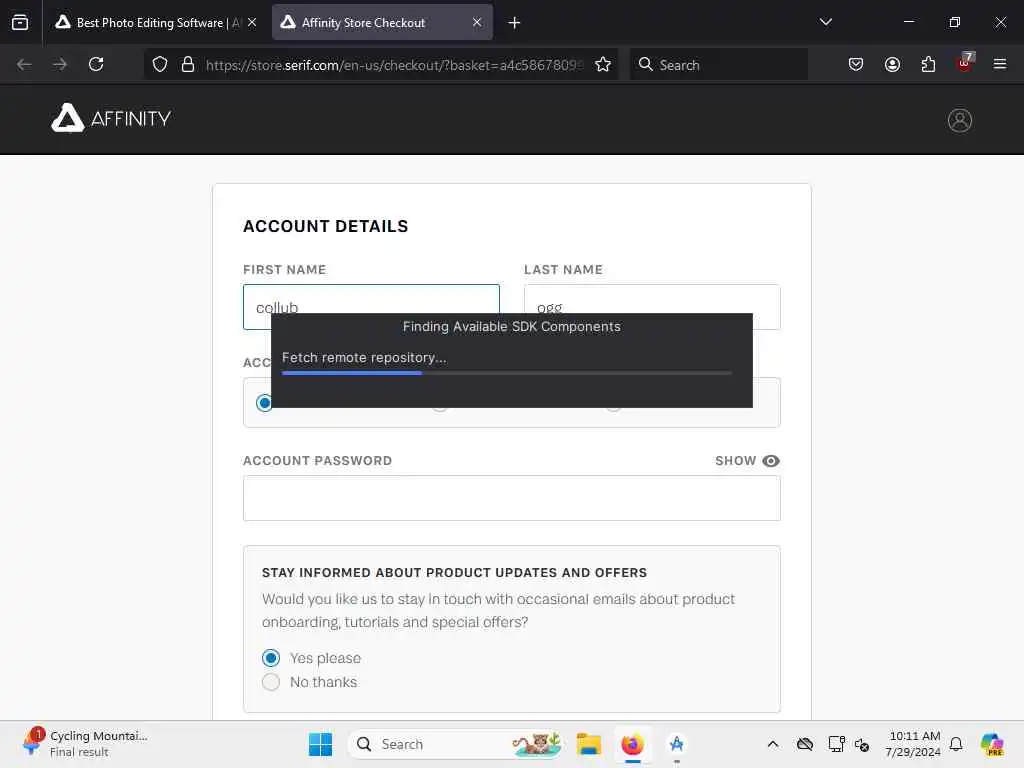
Task: Click the Fetch remote repository progress bar
Action: pyautogui.click(x=507, y=373)
